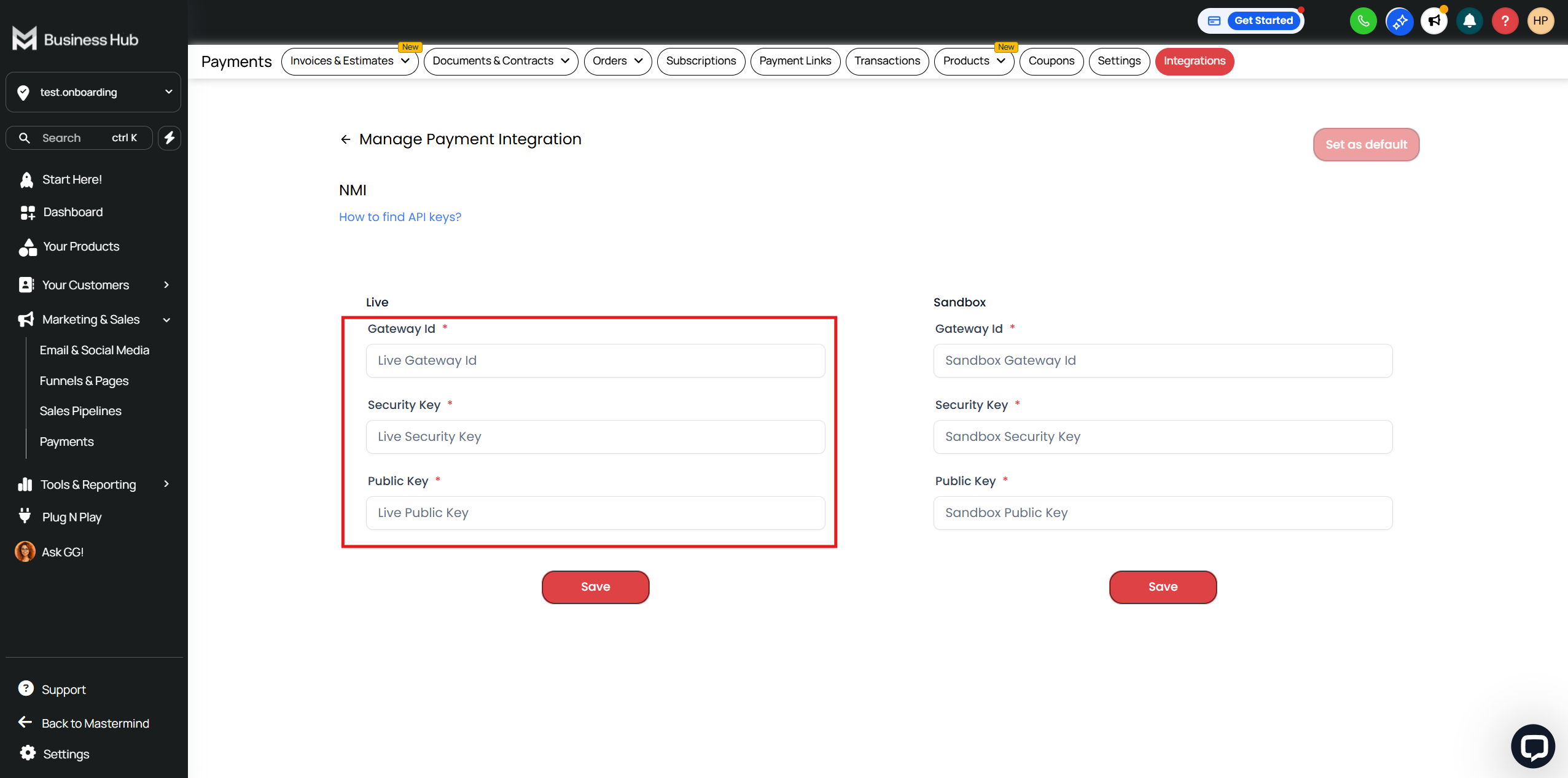Open the HP user avatar menu
Viewport: 1568px width, 778px height.
1540,21
